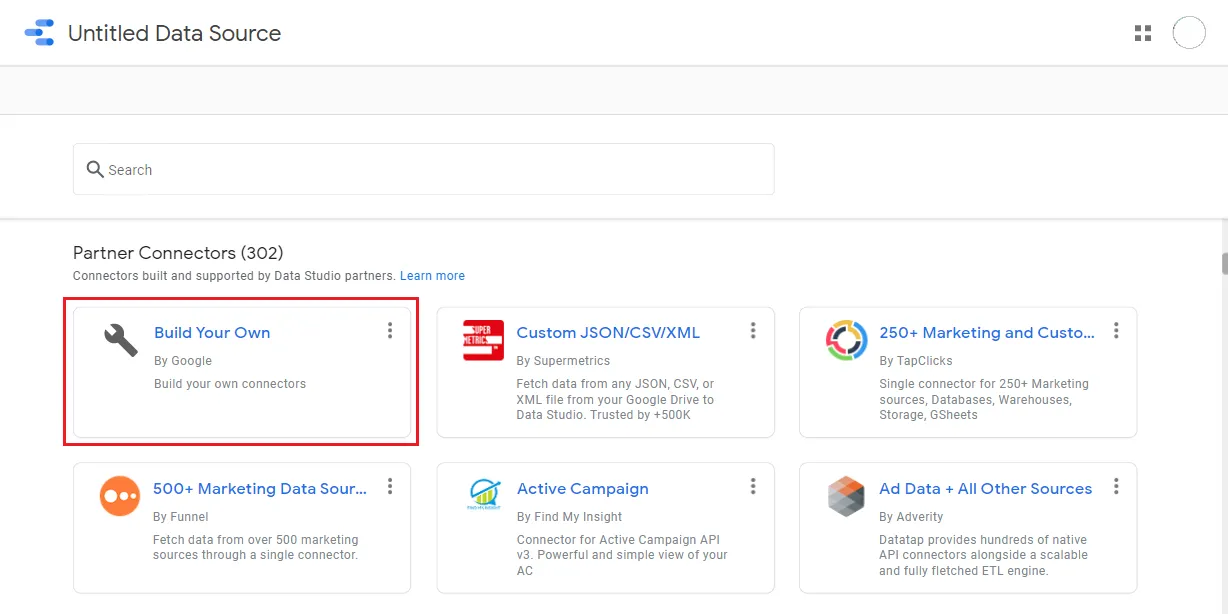Click the TapClicks circular logo icon
Screen dimensions: 1228x614
pos(846,340)
